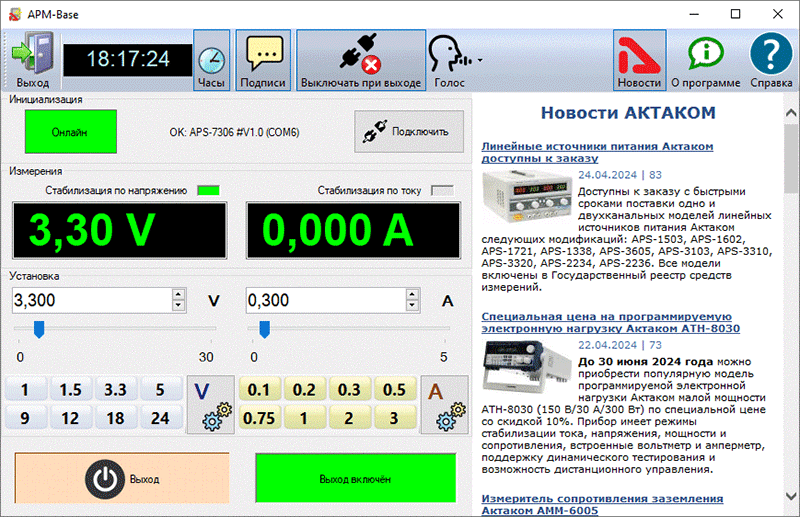The width and height of the screenshot is (800, 517).
Task: Click the green Онлайн status indicator
Action: (71, 132)
